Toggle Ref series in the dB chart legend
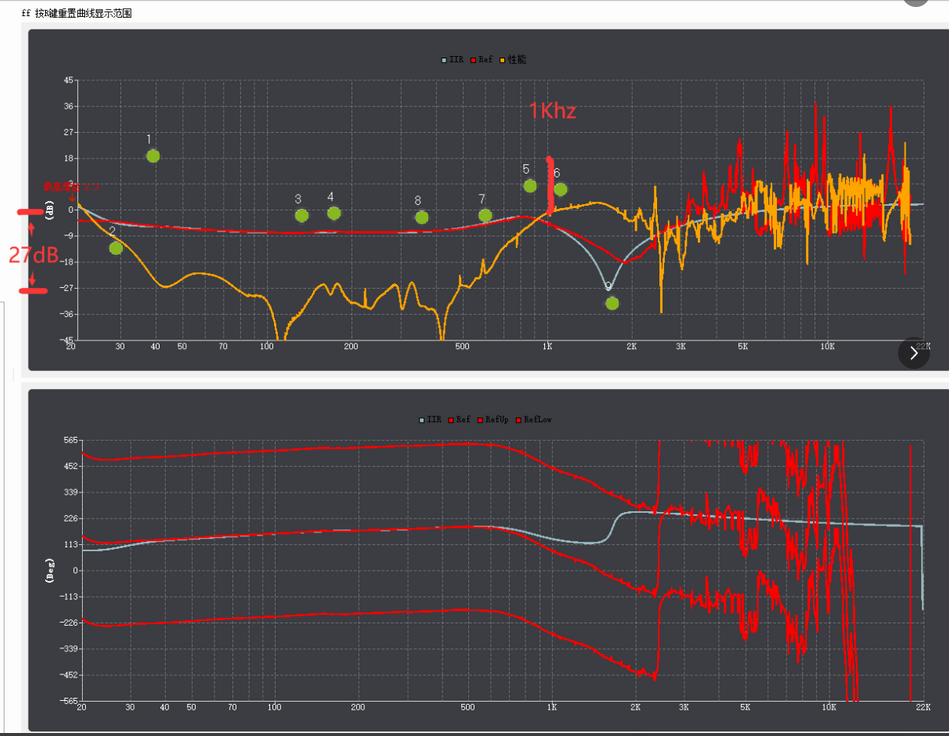The height and width of the screenshot is (736, 949). tap(482, 59)
